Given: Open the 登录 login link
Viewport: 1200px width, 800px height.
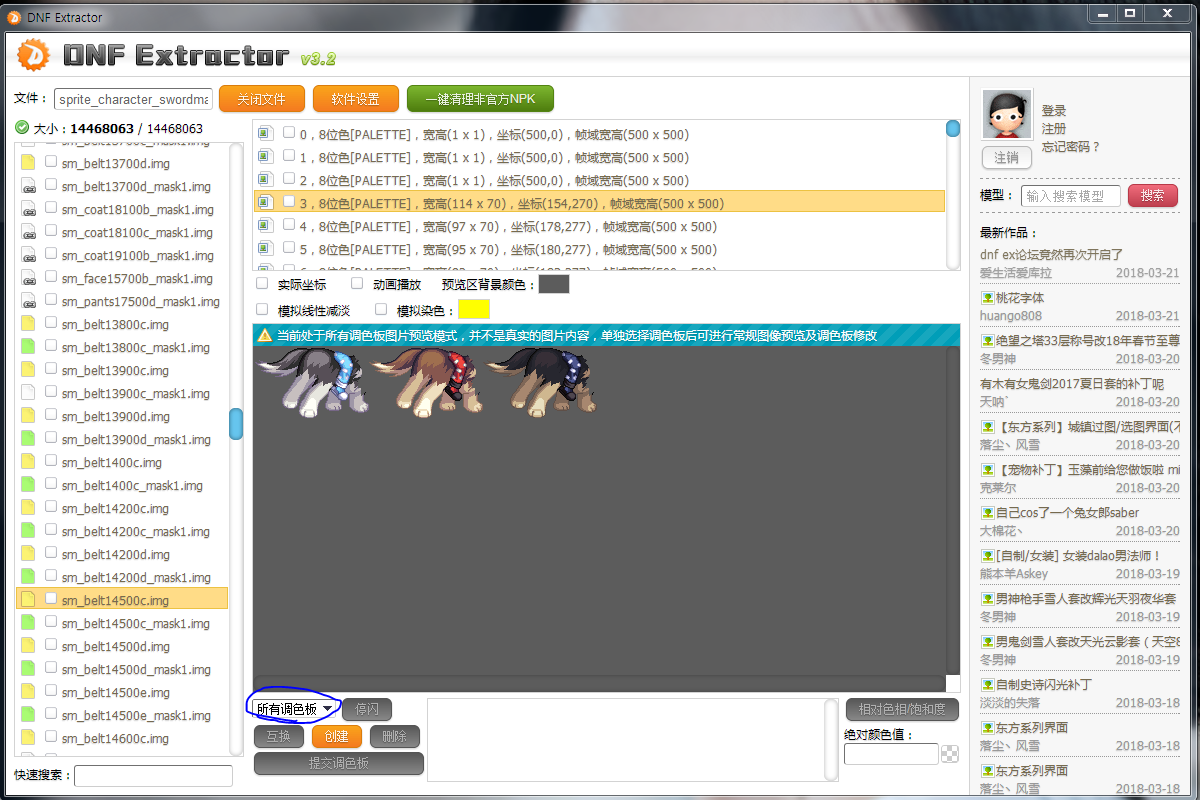Looking at the screenshot, I should tap(1054, 111).
